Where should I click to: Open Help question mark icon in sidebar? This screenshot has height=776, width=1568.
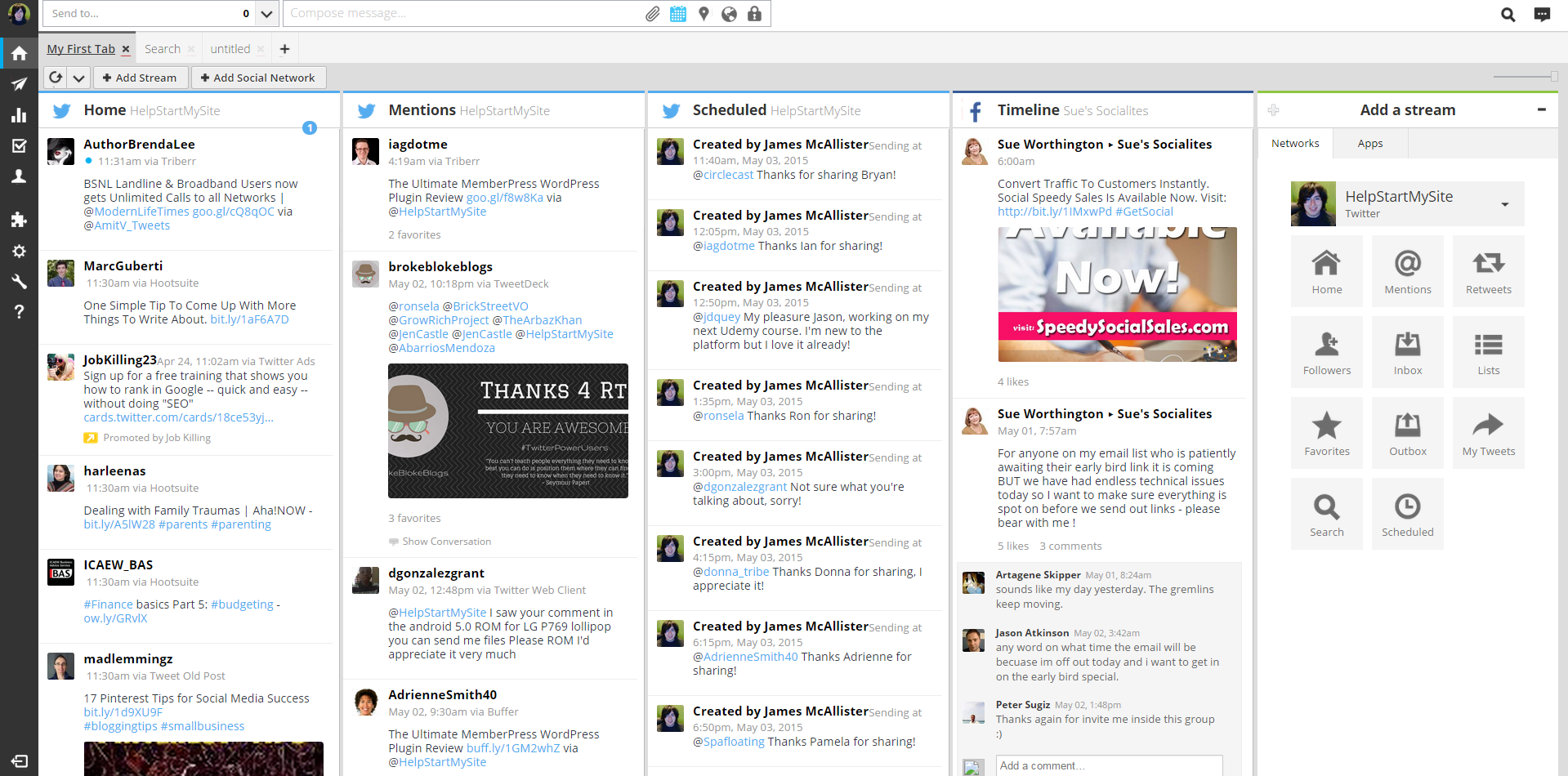(x=19, y=311)
